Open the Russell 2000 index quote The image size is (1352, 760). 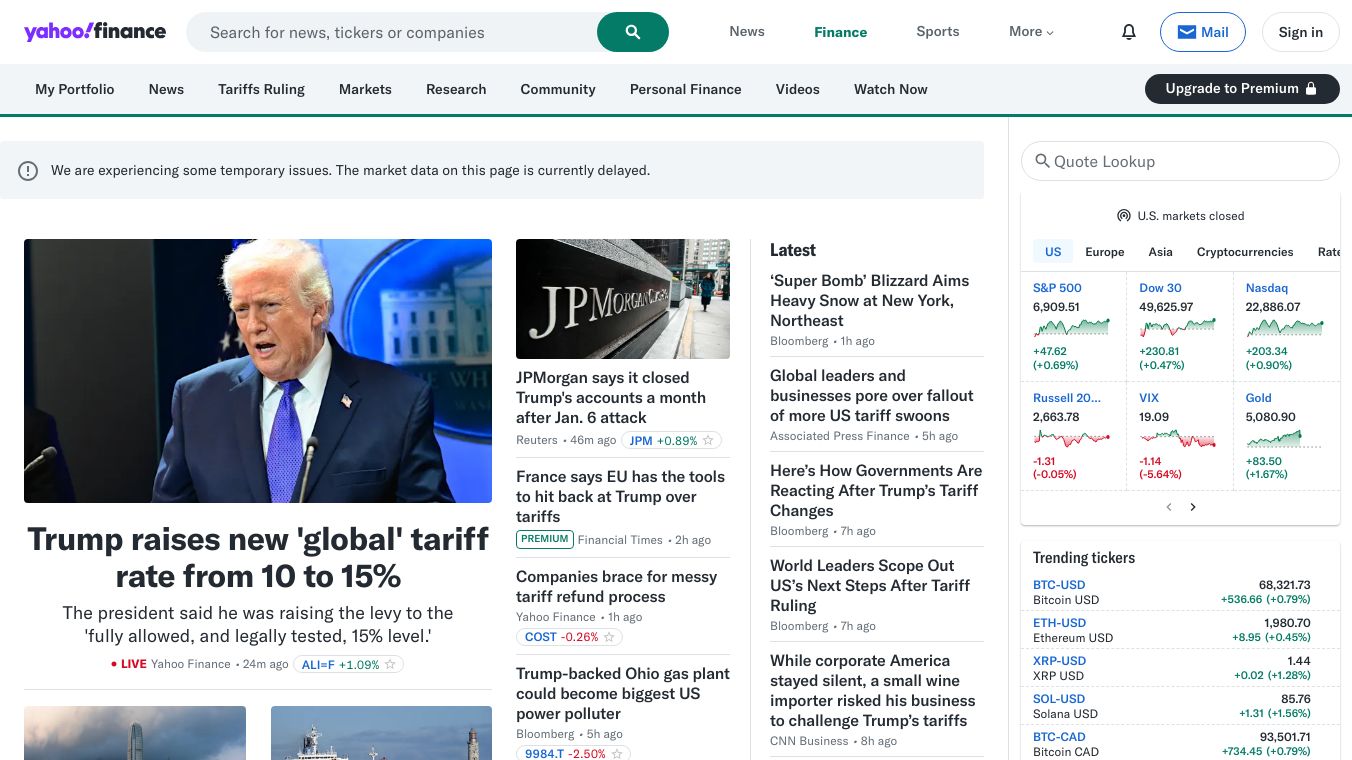pyautogui.click(x=1067, y=398)
